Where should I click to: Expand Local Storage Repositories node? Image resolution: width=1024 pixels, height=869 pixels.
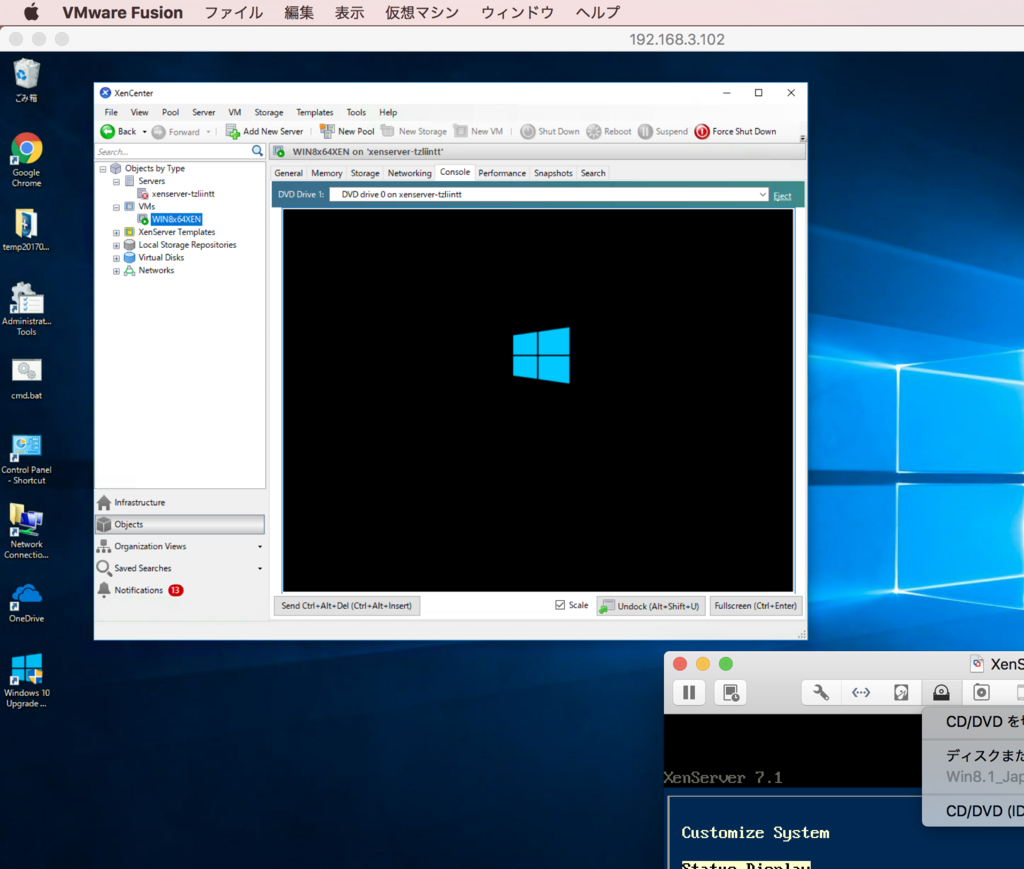point(116,245)
